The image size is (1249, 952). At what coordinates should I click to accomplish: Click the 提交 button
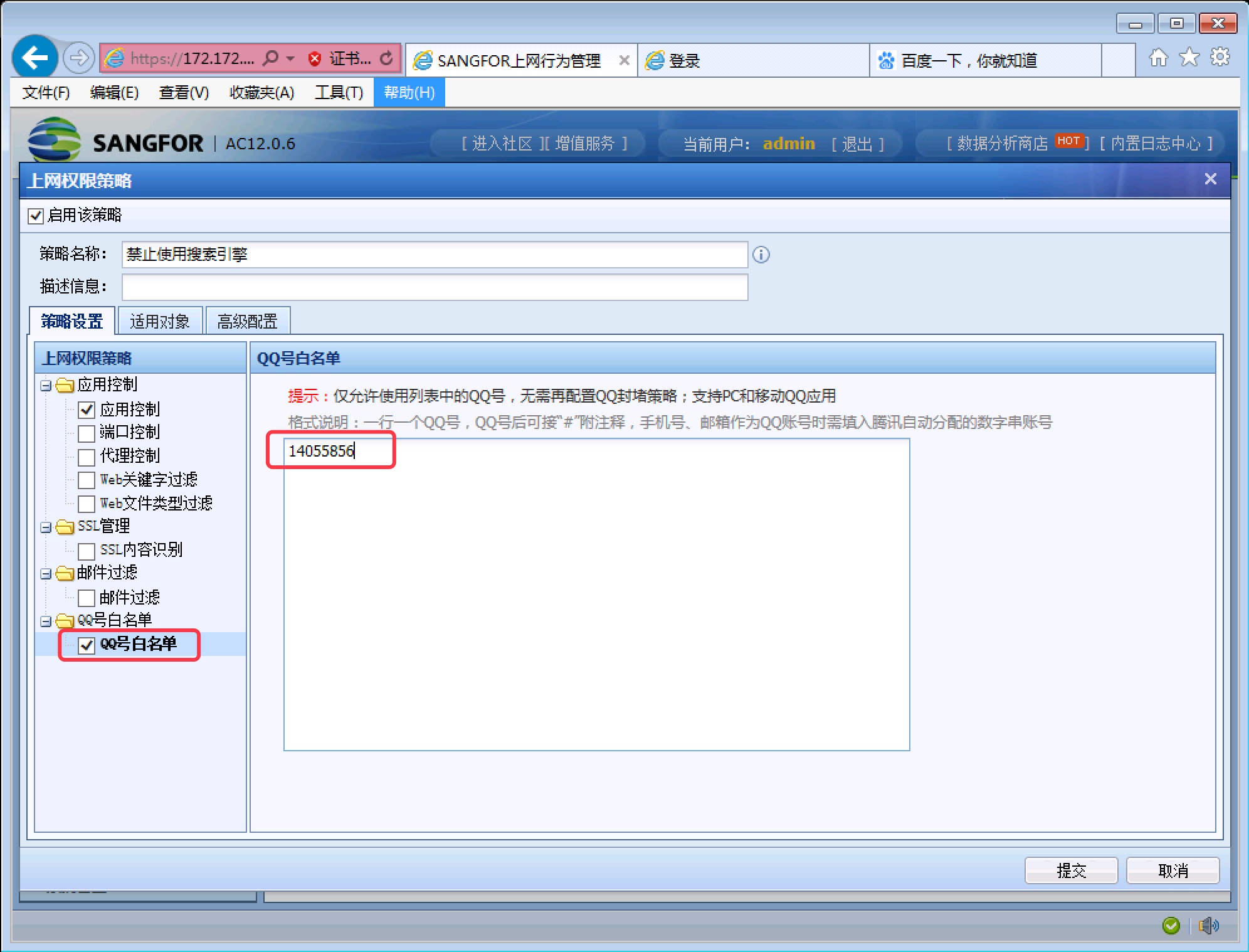[x=1070, y=870]
